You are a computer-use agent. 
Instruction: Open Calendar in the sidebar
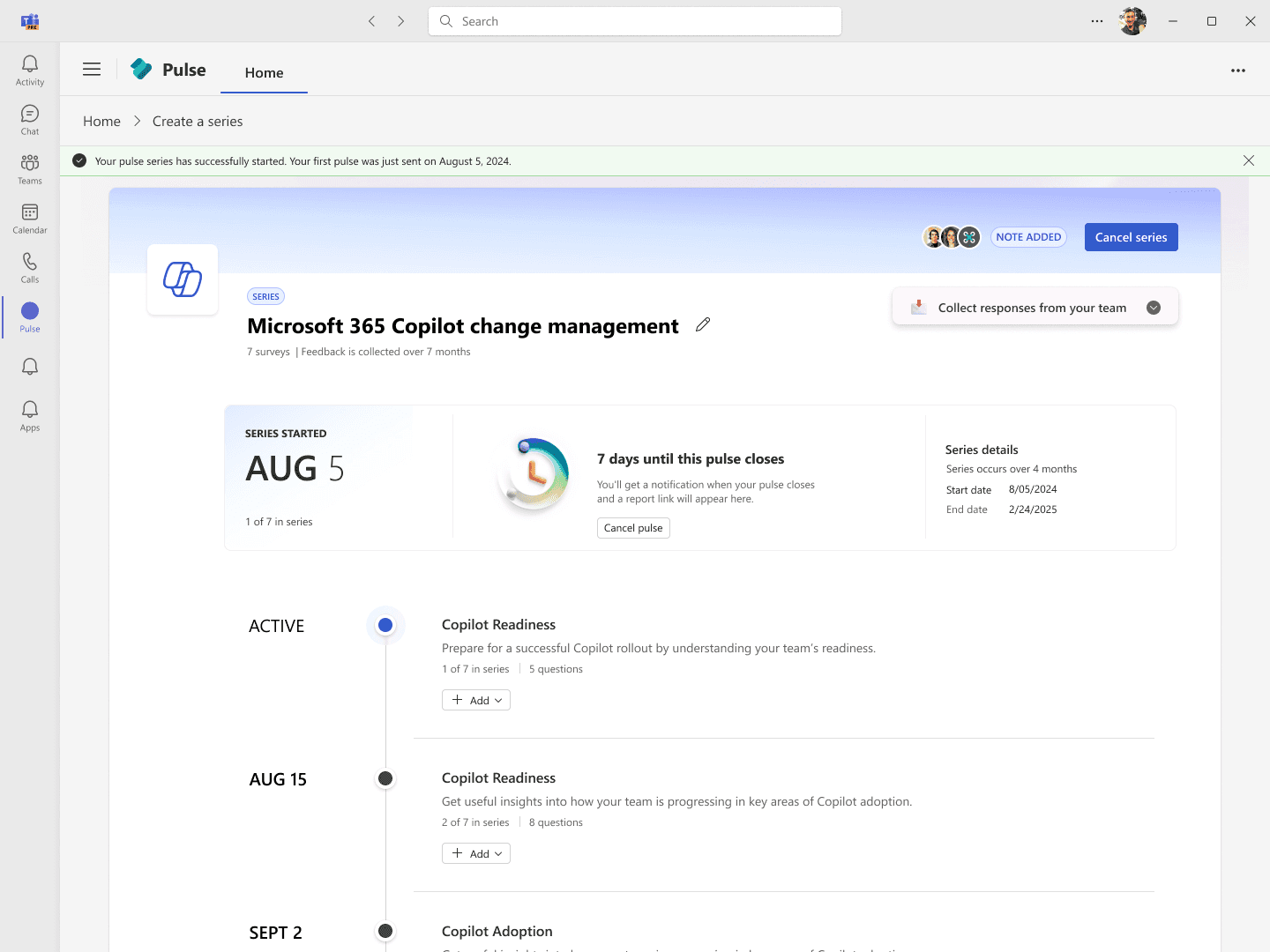[30, 219]
